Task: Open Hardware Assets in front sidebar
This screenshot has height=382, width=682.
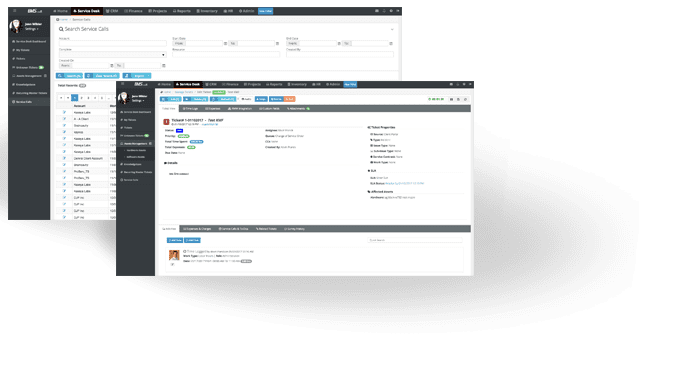Action: point(136,150)
